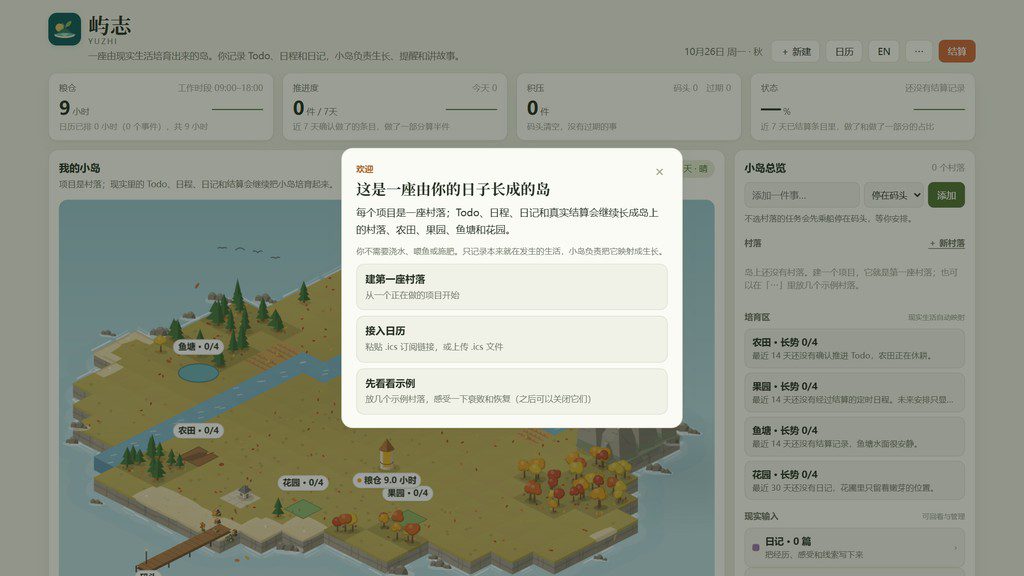Select the 果园 · 0/4 map label

408,493
